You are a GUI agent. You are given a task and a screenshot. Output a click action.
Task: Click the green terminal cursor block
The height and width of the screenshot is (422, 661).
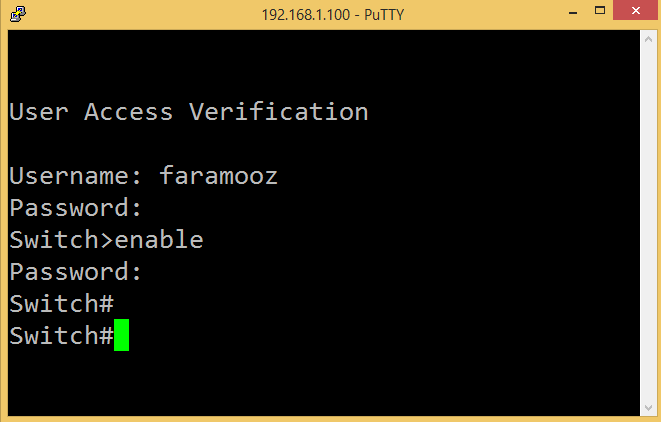point(121,335)
